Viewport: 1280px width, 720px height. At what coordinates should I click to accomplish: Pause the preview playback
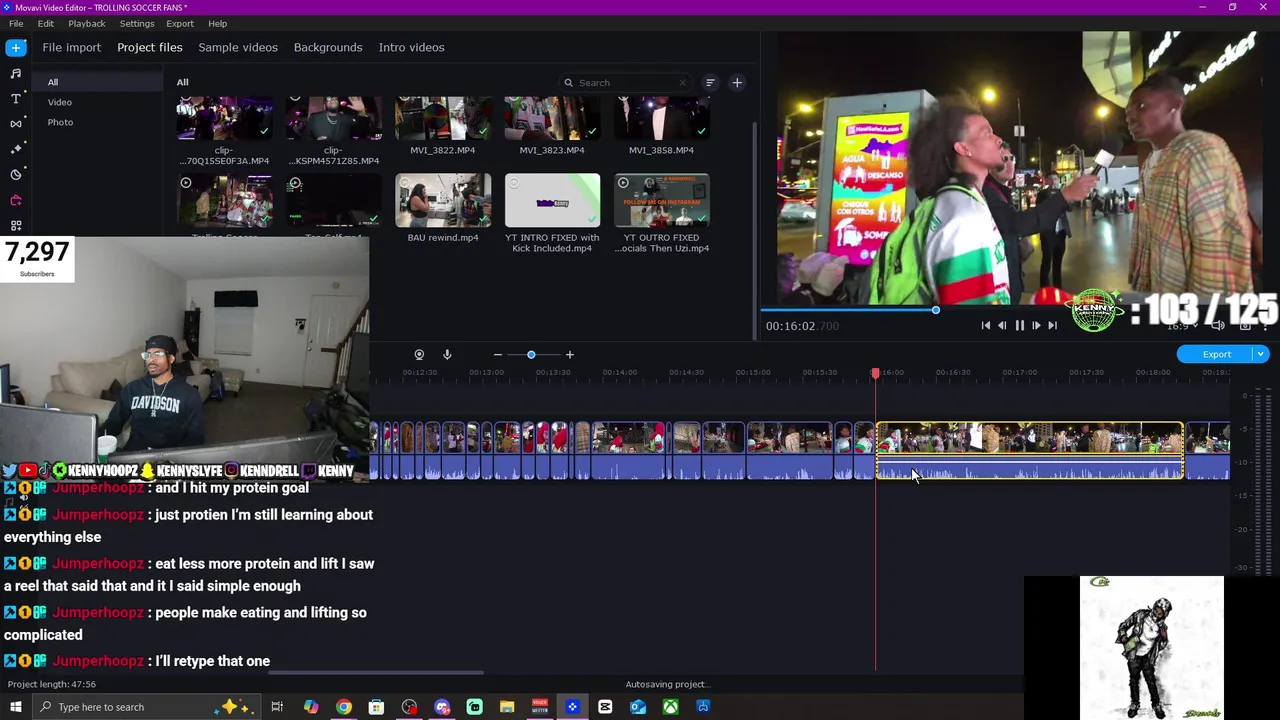[x=1019, y=325]
